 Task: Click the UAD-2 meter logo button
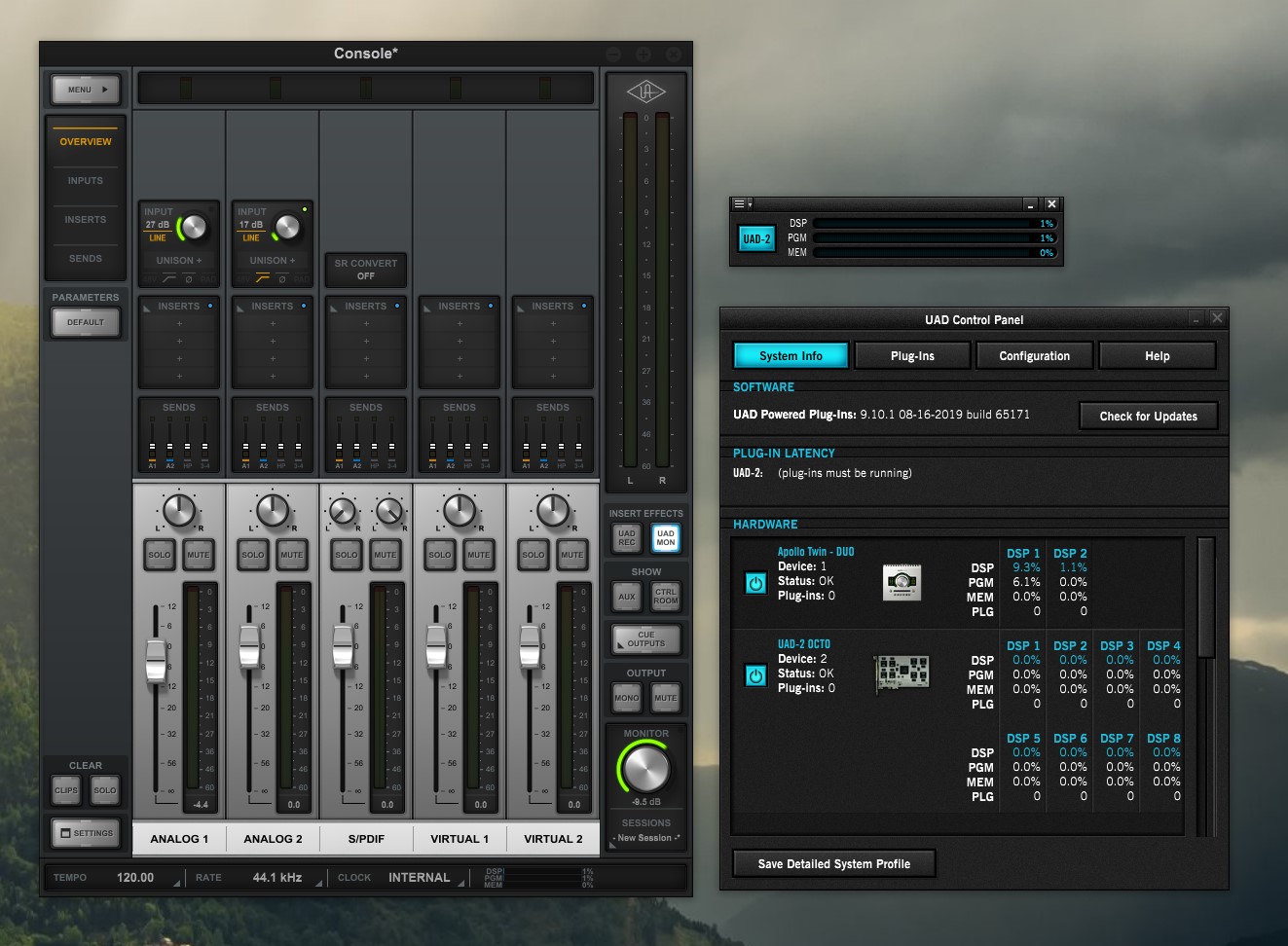(756, 238)
